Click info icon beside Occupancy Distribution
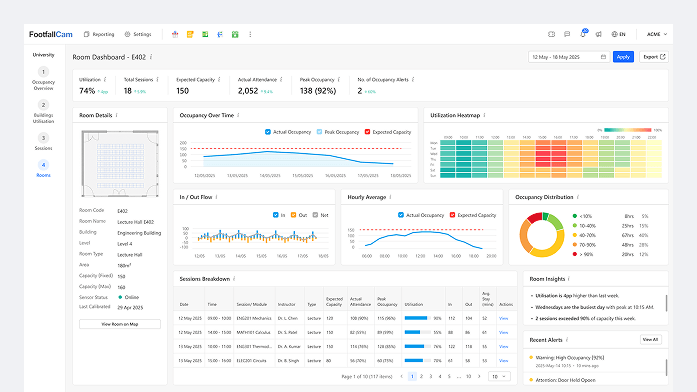 578,197
